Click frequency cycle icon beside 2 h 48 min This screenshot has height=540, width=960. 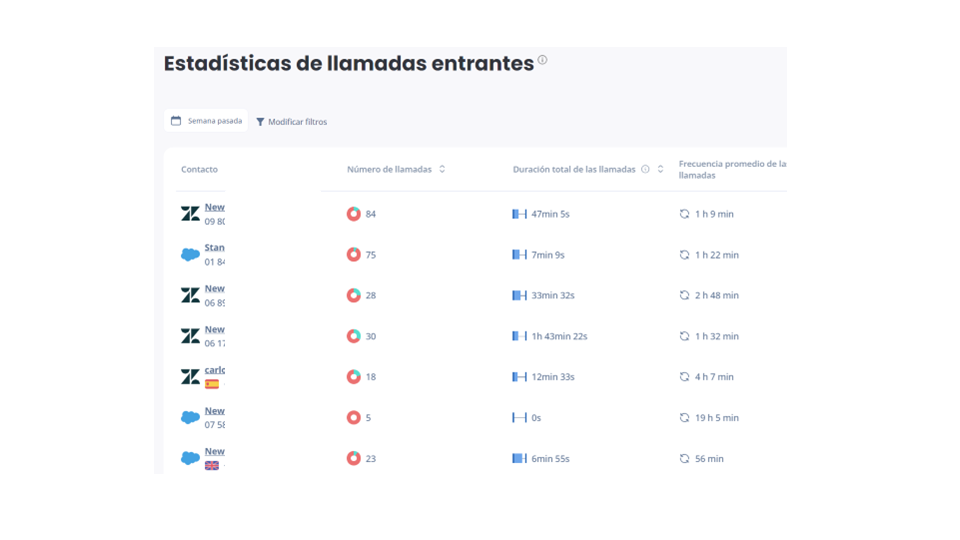pyautogui.click(x=684, y=295)
